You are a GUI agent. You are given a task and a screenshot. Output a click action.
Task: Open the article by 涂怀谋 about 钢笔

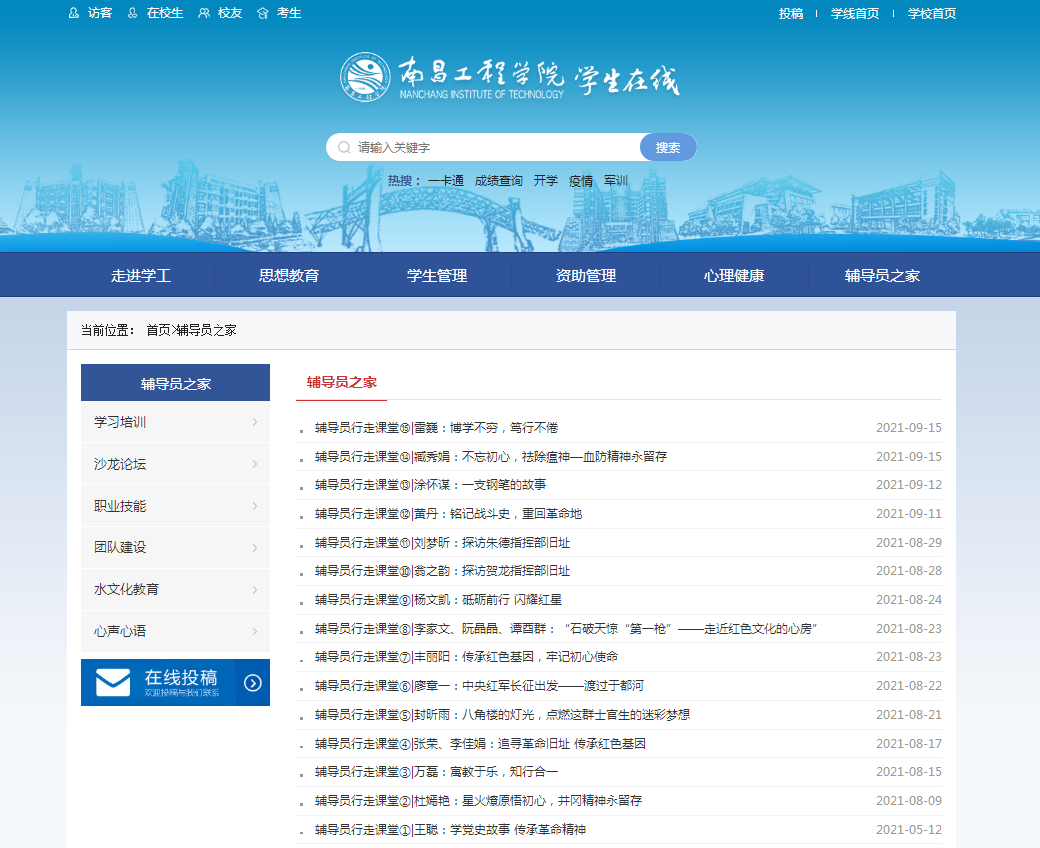(430, 485)
